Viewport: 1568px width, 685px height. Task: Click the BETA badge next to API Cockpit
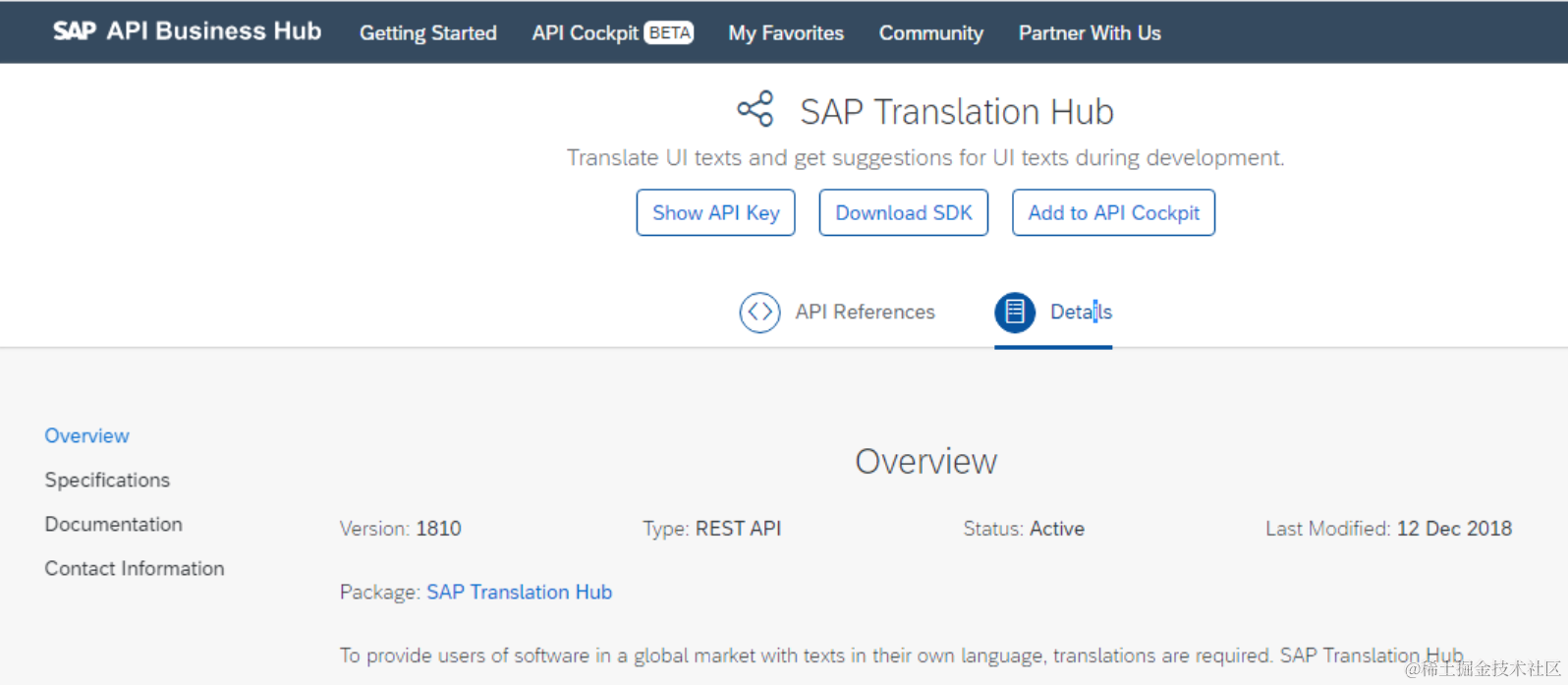click(x=669, y=32)
